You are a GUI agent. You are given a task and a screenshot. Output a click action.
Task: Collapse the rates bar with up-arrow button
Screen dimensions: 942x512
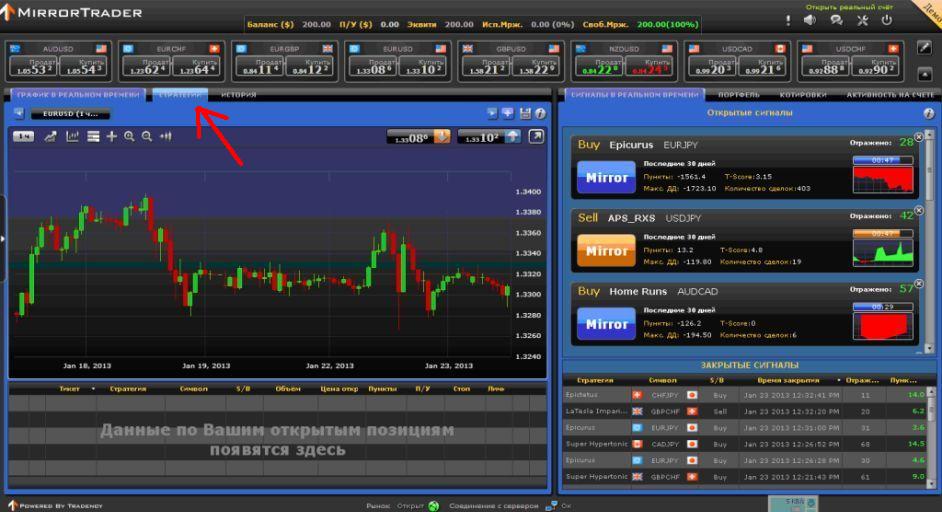925,75
